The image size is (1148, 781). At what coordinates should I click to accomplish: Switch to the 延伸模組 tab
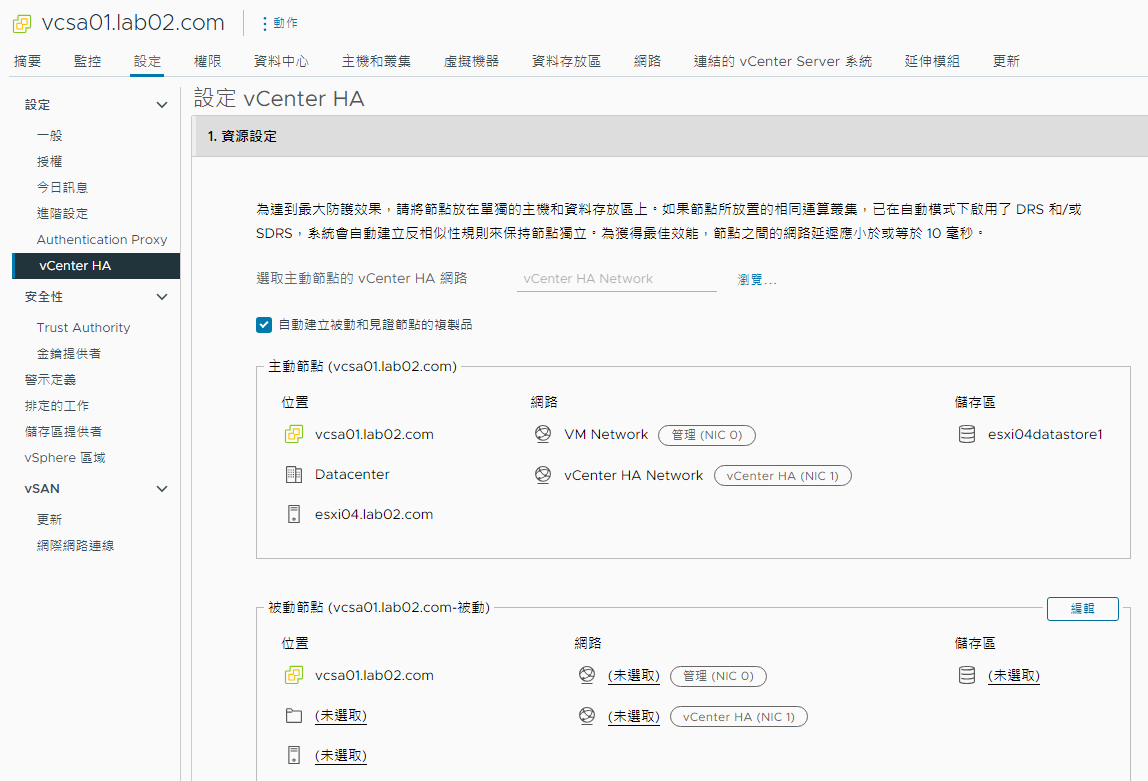pyautogui.click(x=932, y=61)
